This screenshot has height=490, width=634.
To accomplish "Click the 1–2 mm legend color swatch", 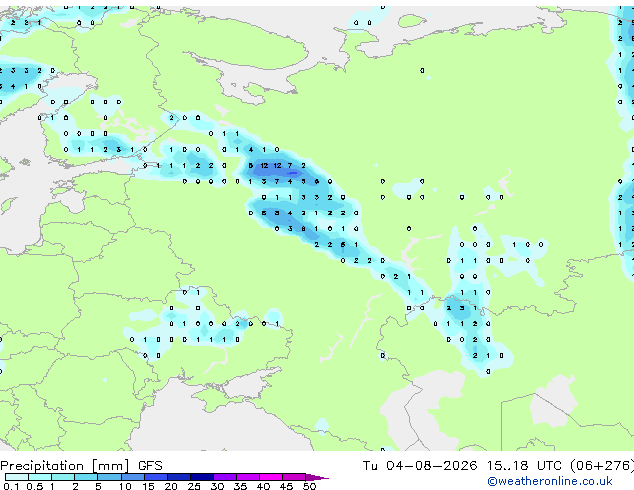I will pos(63,477).
